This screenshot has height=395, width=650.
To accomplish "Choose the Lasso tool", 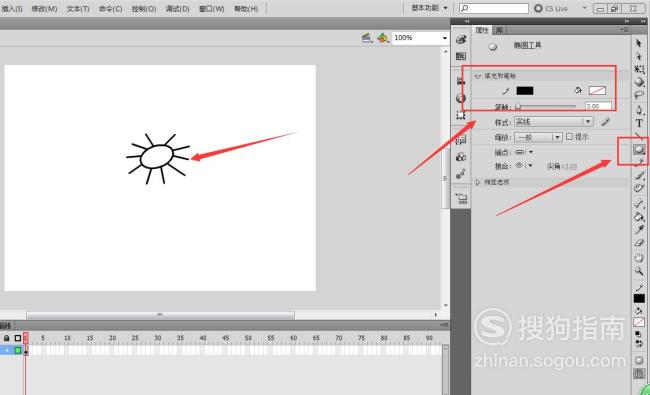I will tap(639, 96).
